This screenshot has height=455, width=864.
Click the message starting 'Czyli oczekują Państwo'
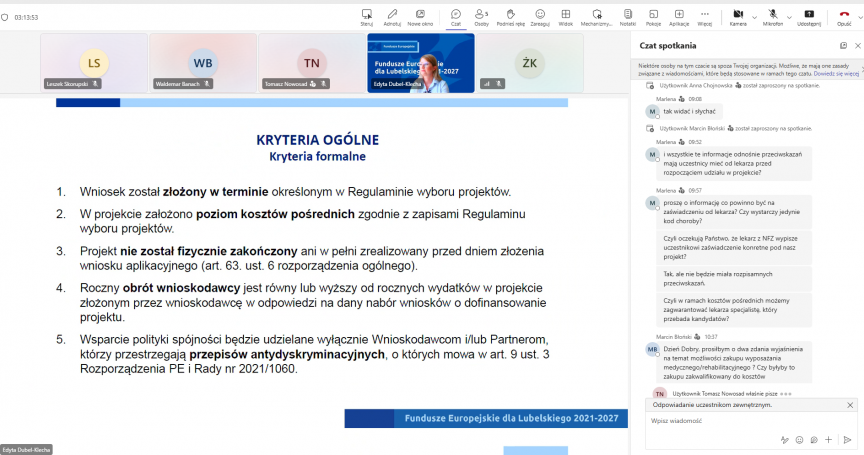734,247
